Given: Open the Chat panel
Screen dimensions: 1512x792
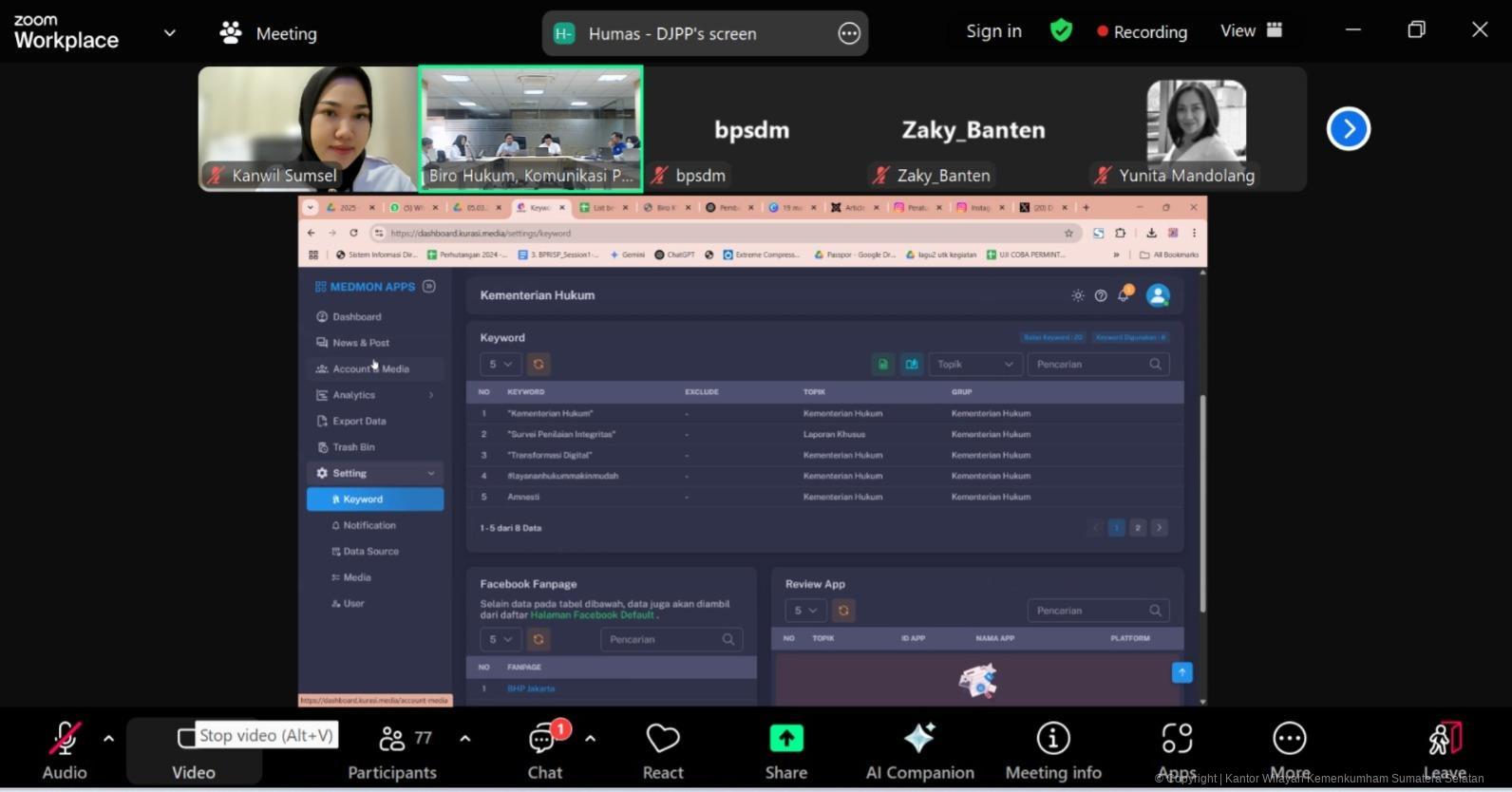Looking at the screenshot, I should [x=544, y=751].
